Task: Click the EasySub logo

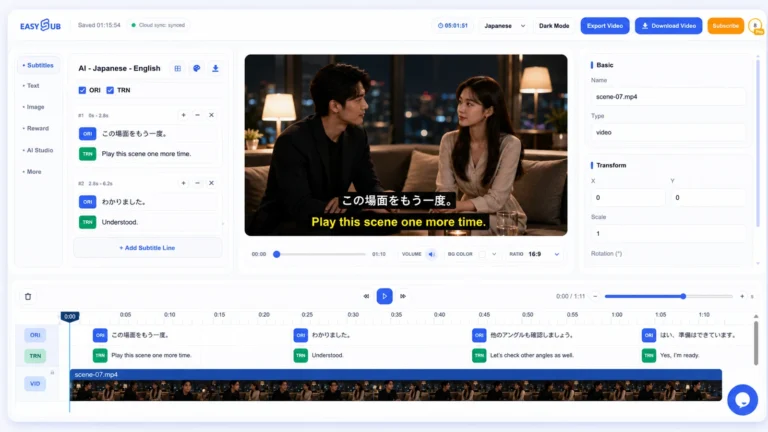Action: tap(40, 25)
